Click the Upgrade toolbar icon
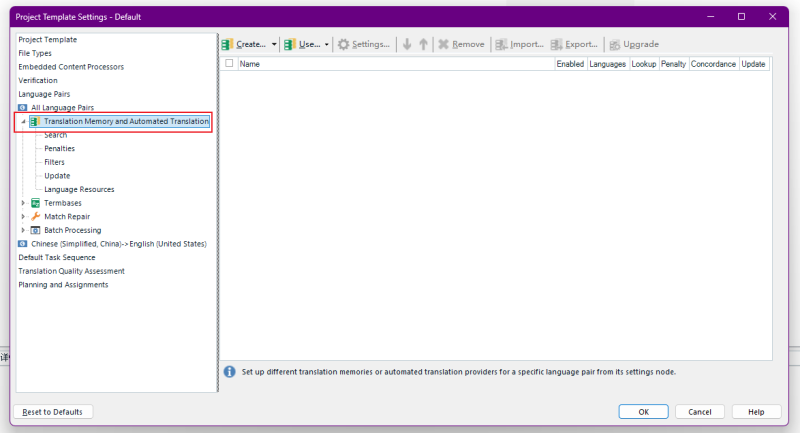The image size is (800, 433). [x=615, y=45]
